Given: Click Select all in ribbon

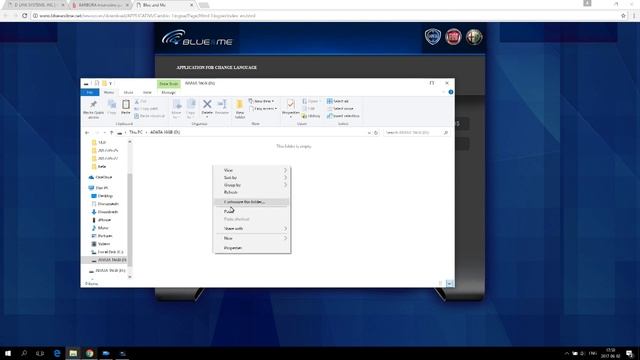Looking at the screenshot, I should tap(338, 101).
